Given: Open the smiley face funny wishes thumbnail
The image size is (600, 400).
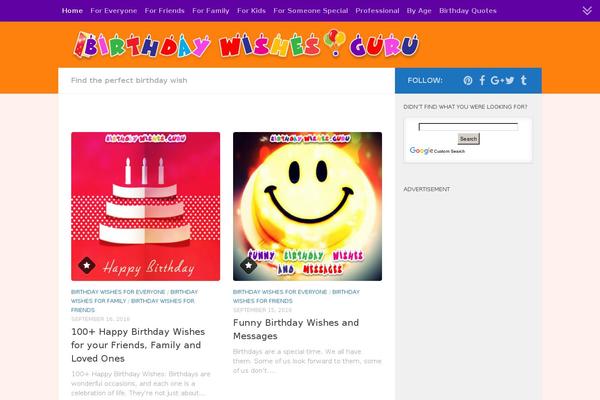Looking at the screenshot, I should coord(307,206).
